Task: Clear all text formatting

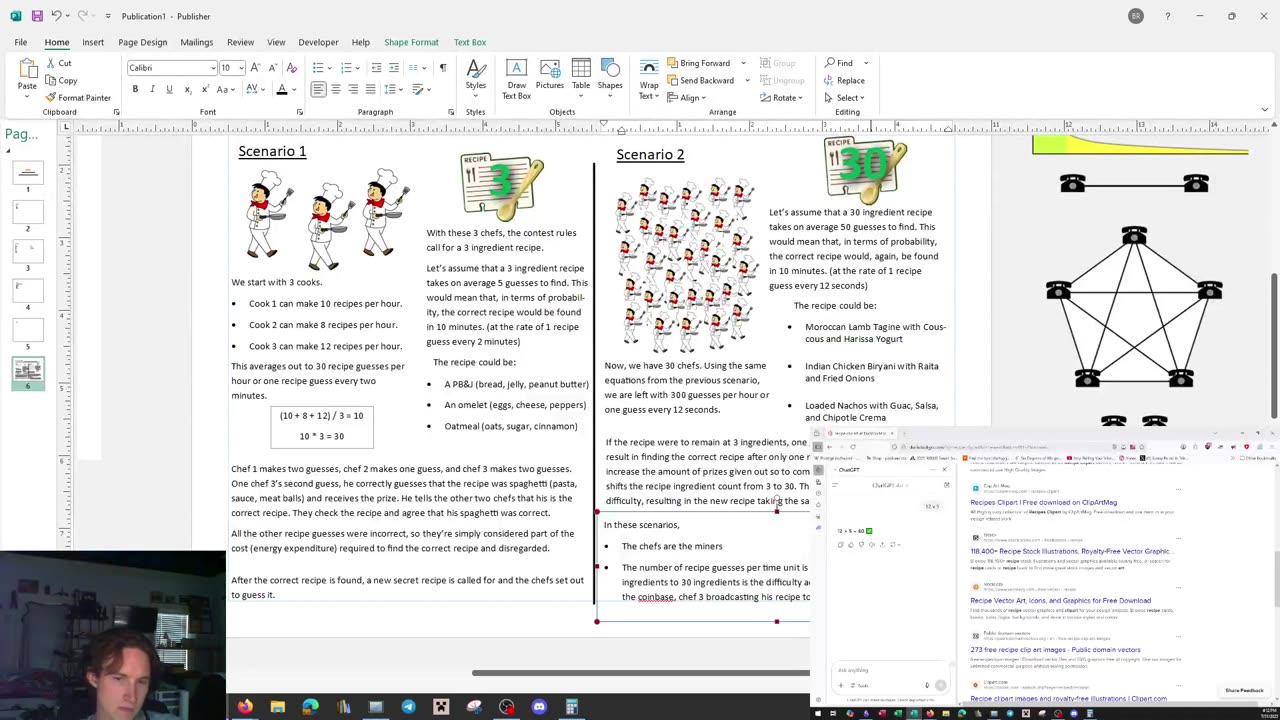Action: point(292,68)
